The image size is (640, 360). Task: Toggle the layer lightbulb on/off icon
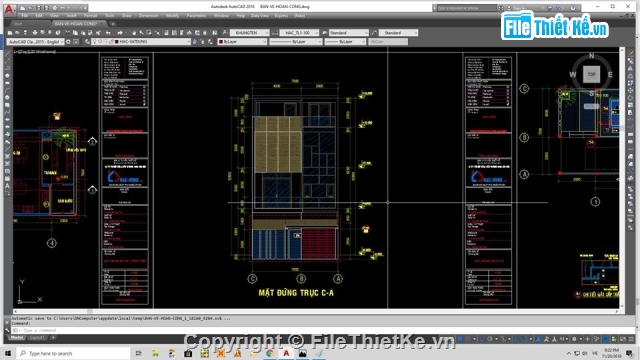pos(95,42)
